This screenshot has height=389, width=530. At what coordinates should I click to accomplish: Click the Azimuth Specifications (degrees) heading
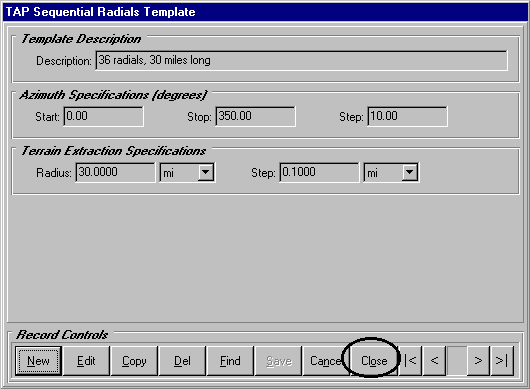(113, 95)
